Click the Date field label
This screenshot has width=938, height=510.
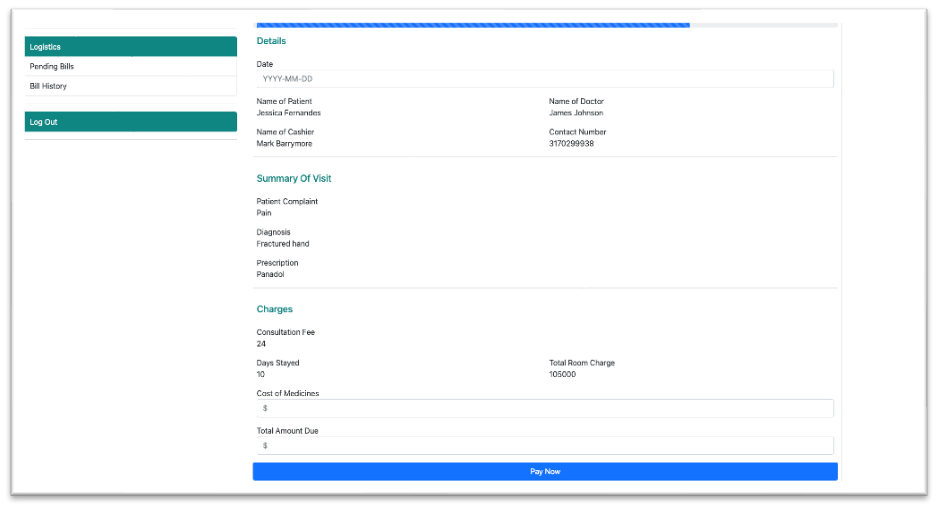pos(264,64)
